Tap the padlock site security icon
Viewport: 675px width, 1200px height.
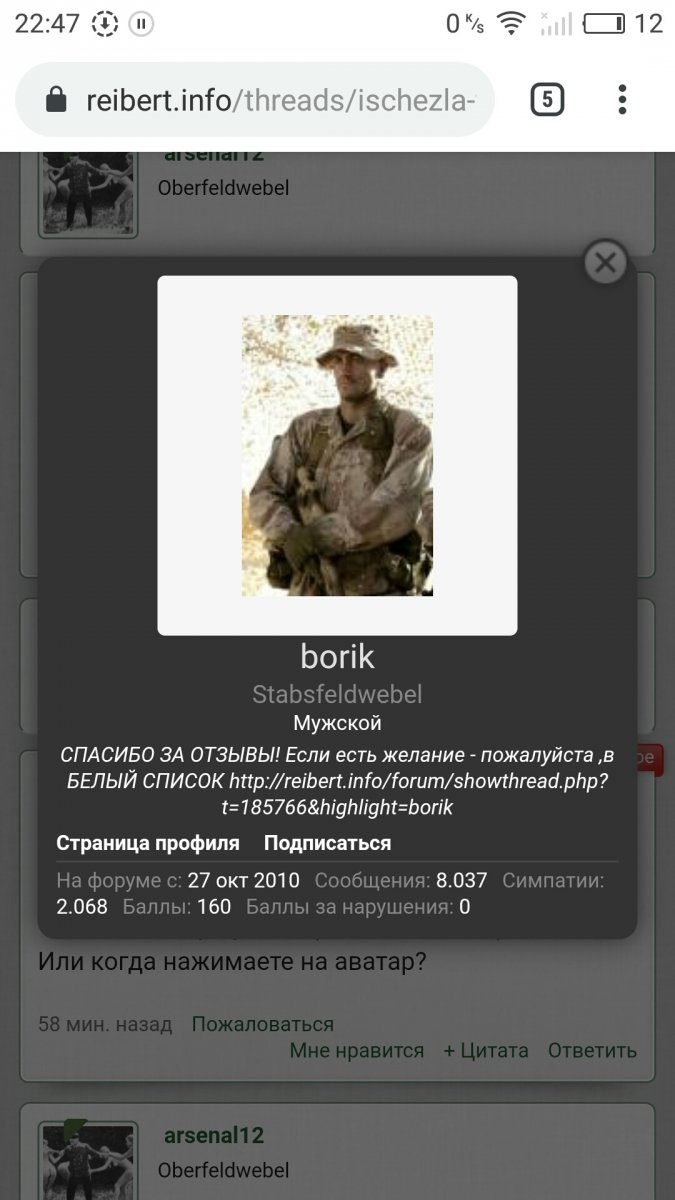57,99
